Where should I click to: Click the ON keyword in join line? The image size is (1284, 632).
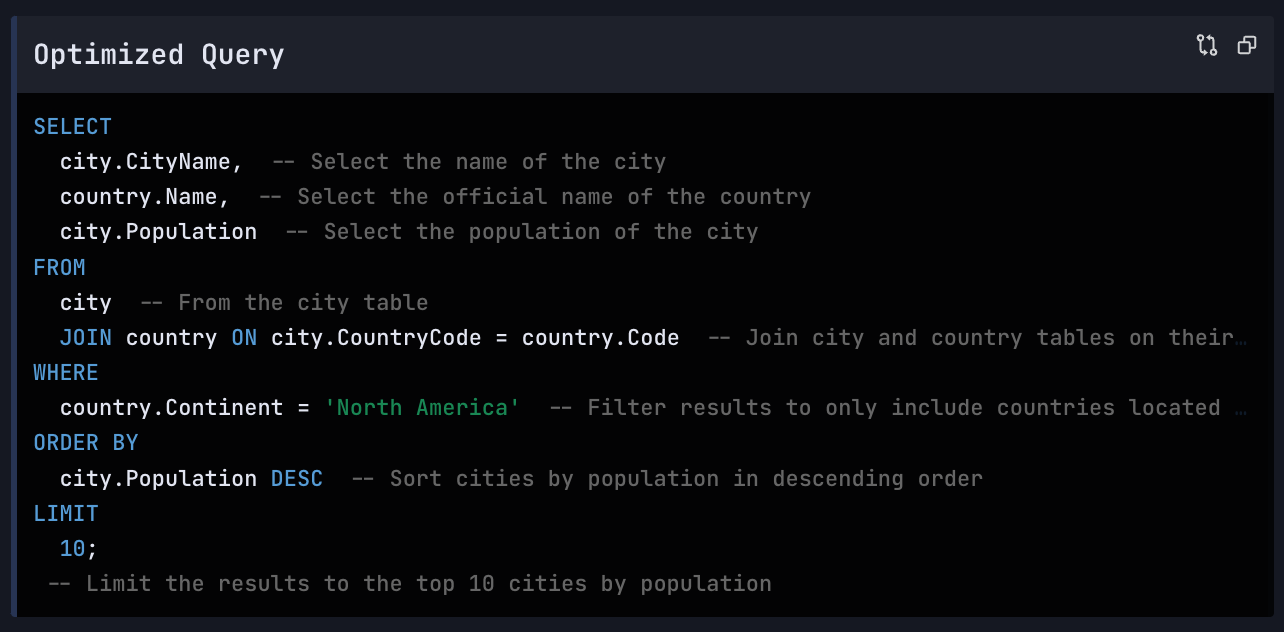tap(244, 338)
